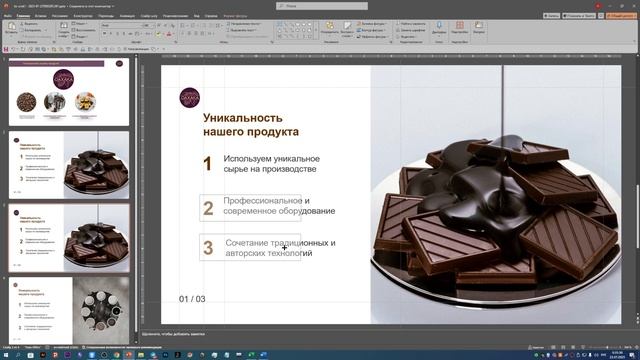Click the Record (Запись) button
The height and width of the screenshot is (360, 640).
click(x=551, y=16)
